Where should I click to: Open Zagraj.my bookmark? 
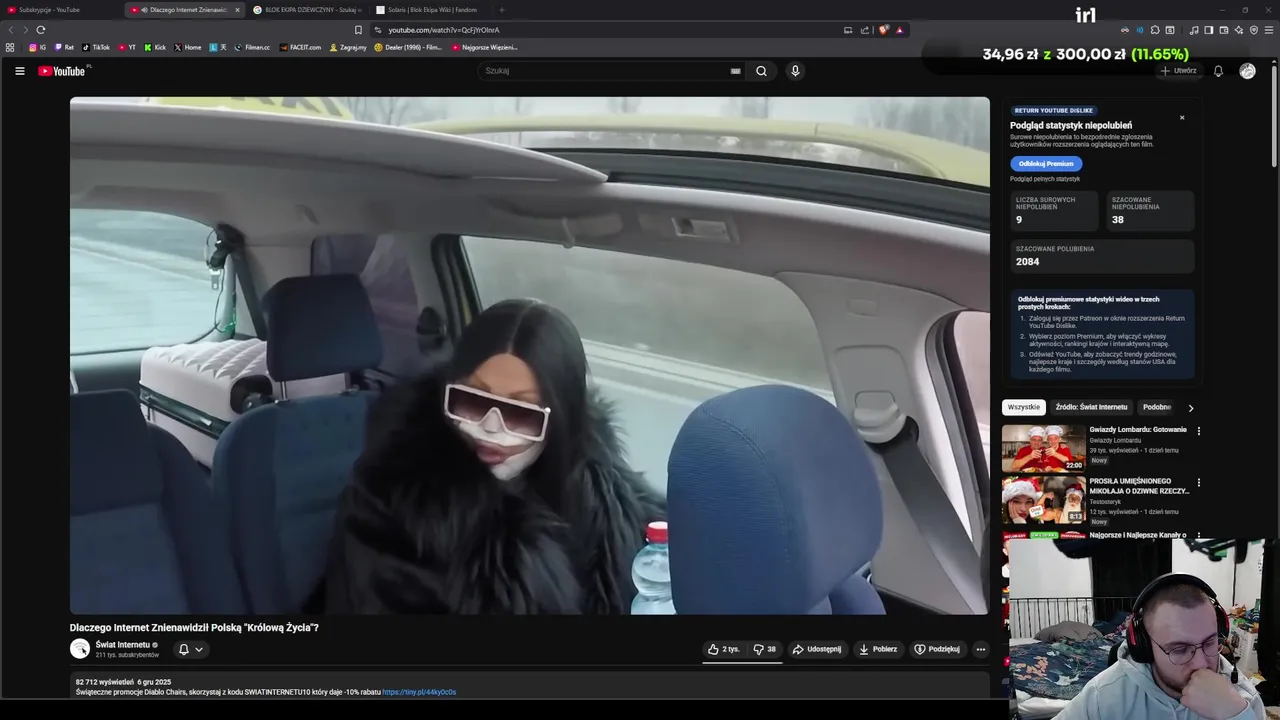[348, 47]
